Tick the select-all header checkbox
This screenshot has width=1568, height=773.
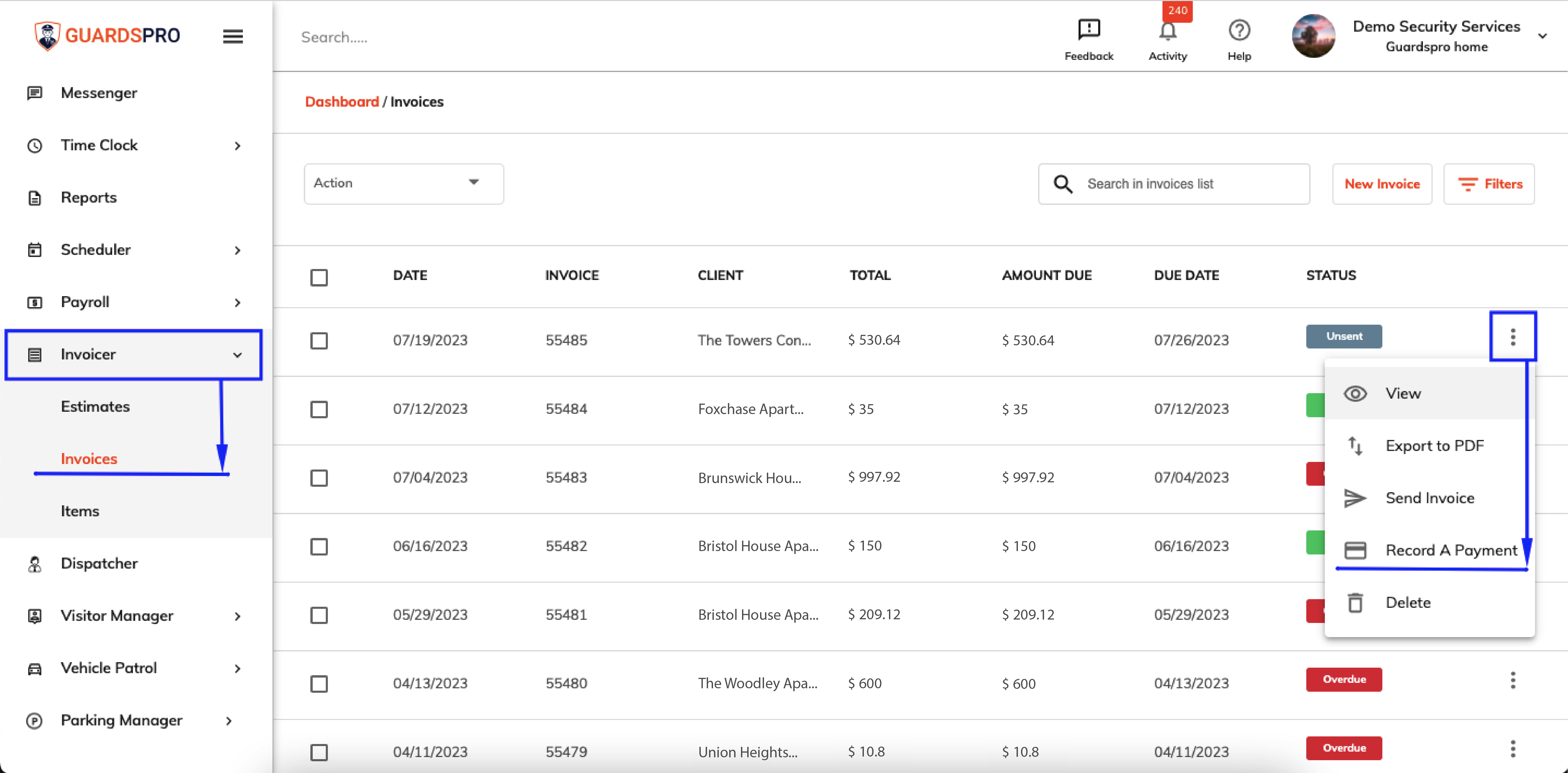(x=319, y=278)
